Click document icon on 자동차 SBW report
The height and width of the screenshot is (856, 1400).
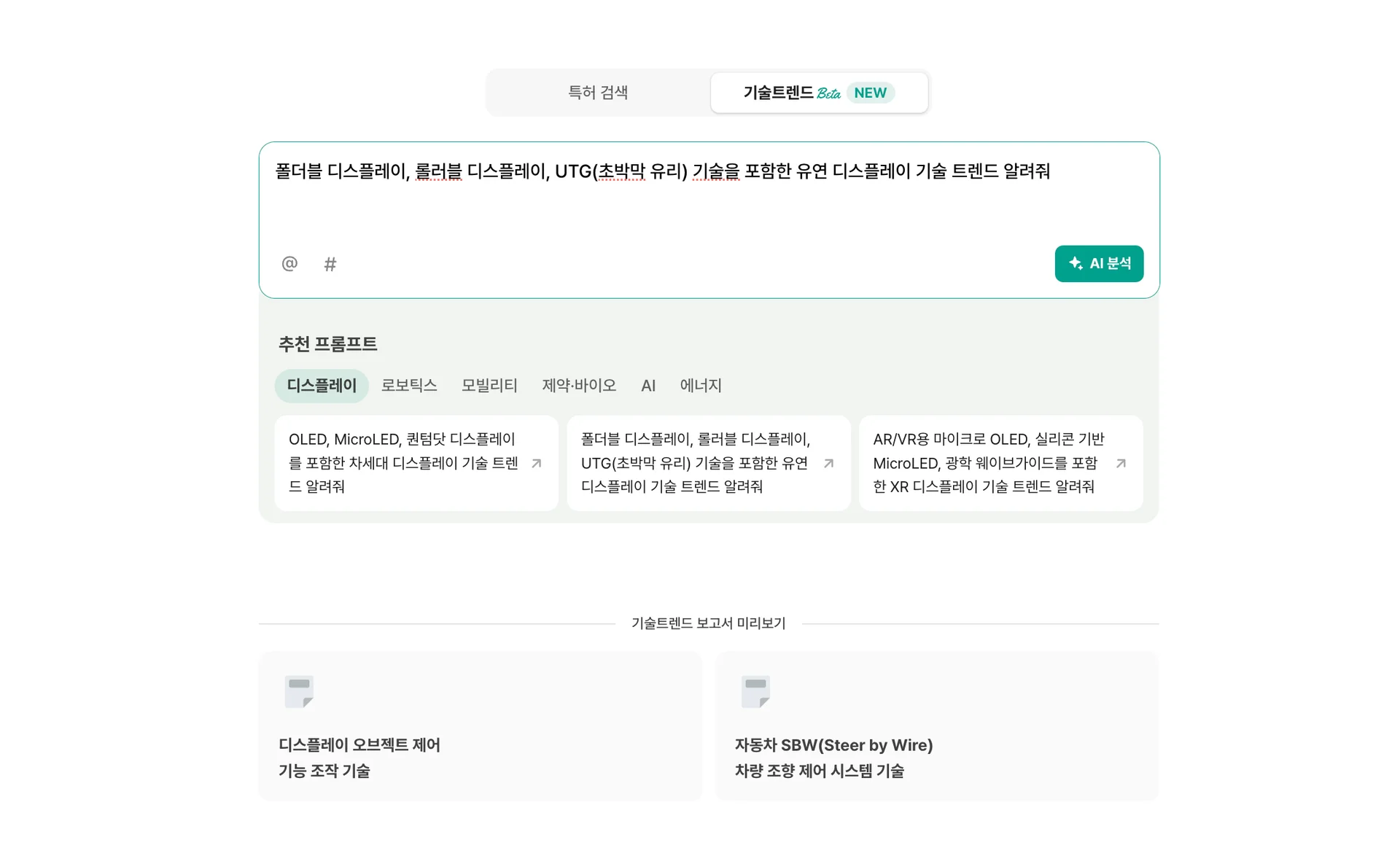[755, 691]
